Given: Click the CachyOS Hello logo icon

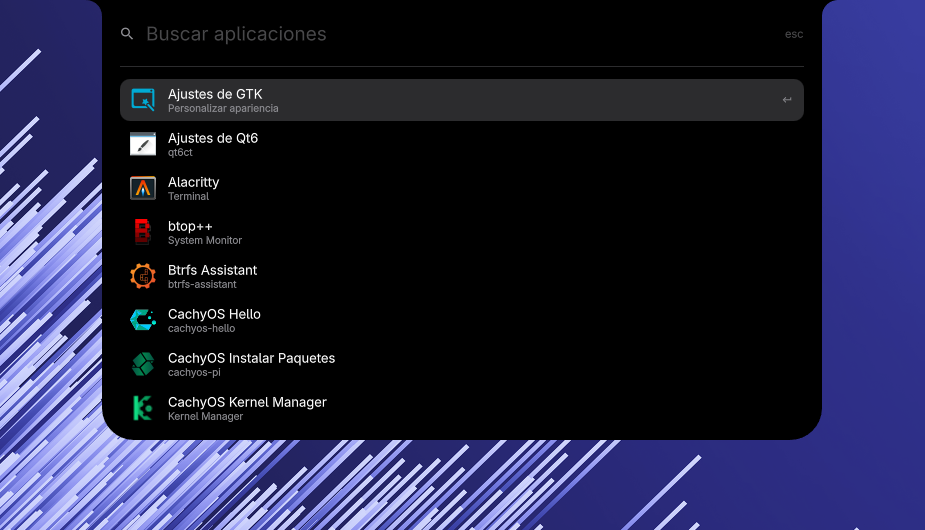Looking at the screenshot, I should (143, 320).
